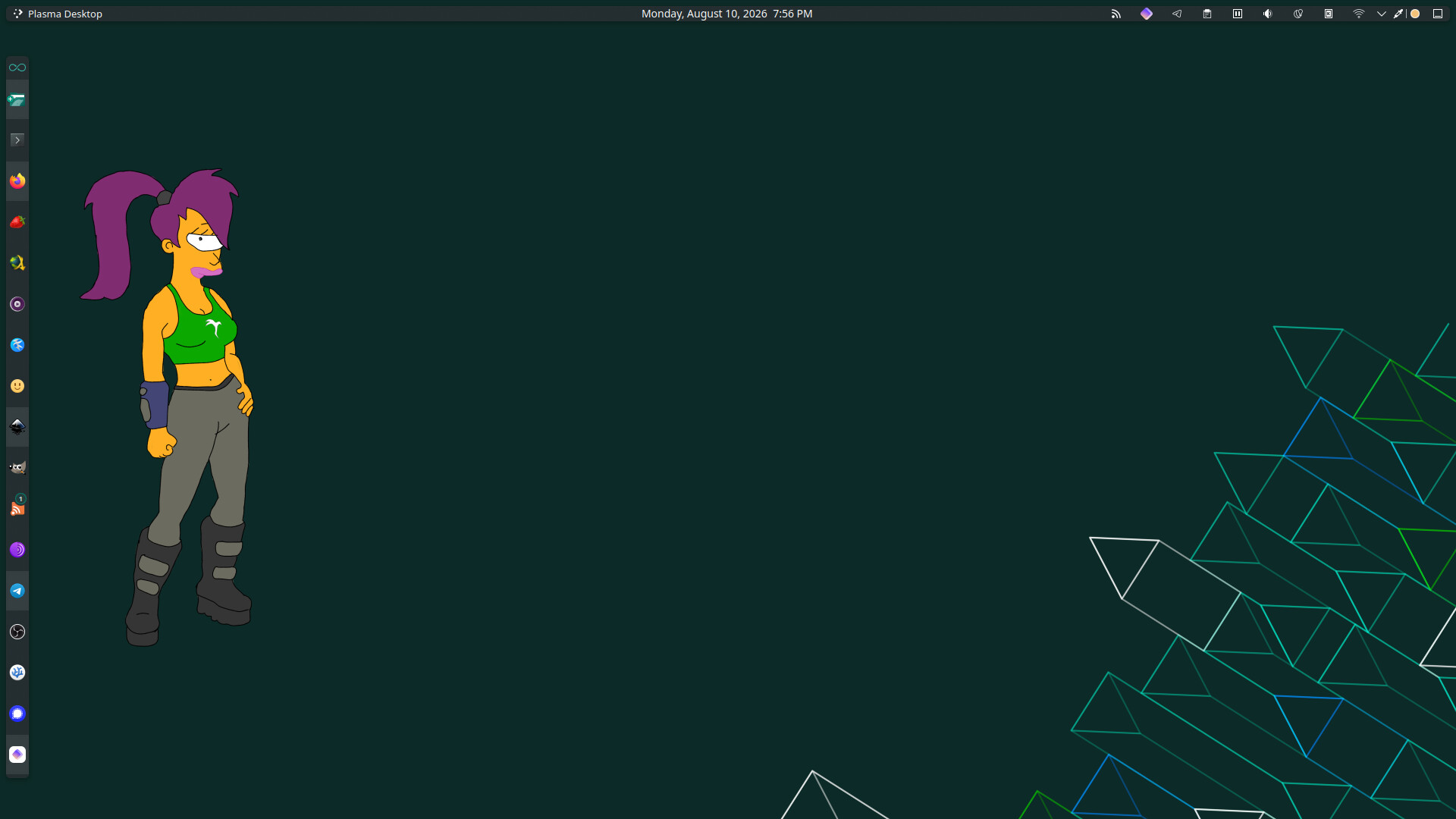
Task: Open the orange RSS feed reader in dock
Action: (x=17, y=508)
